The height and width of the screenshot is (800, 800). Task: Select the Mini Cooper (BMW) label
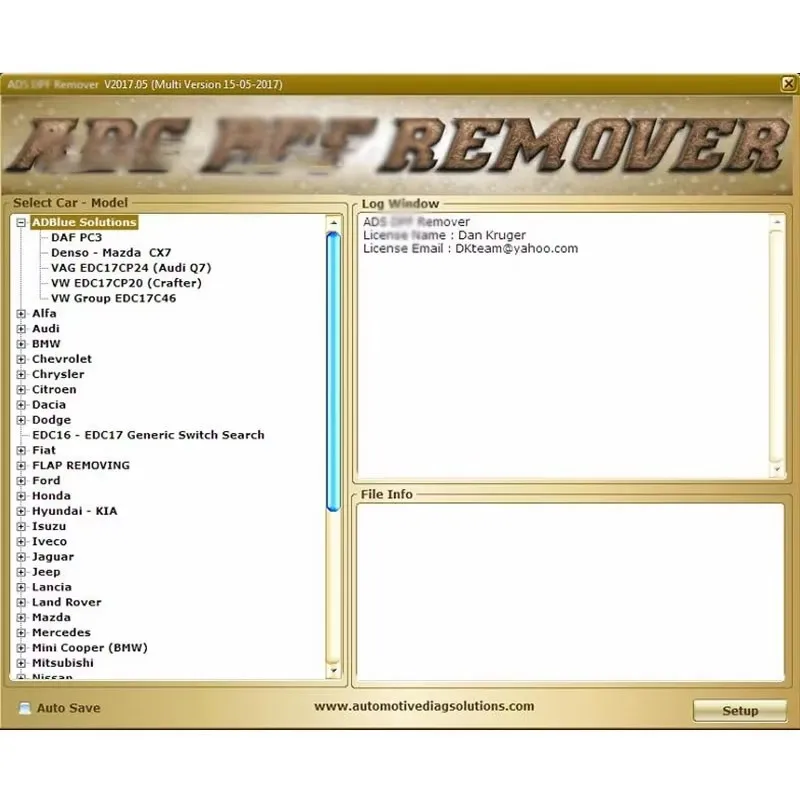tap(90, 648)
